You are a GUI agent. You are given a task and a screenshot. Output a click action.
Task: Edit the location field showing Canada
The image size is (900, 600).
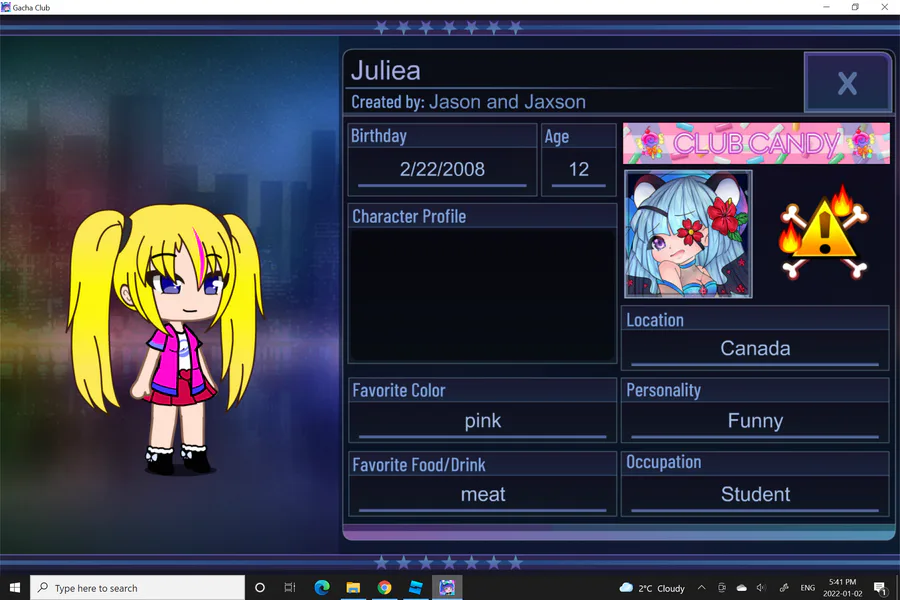[x=755, y=349]
